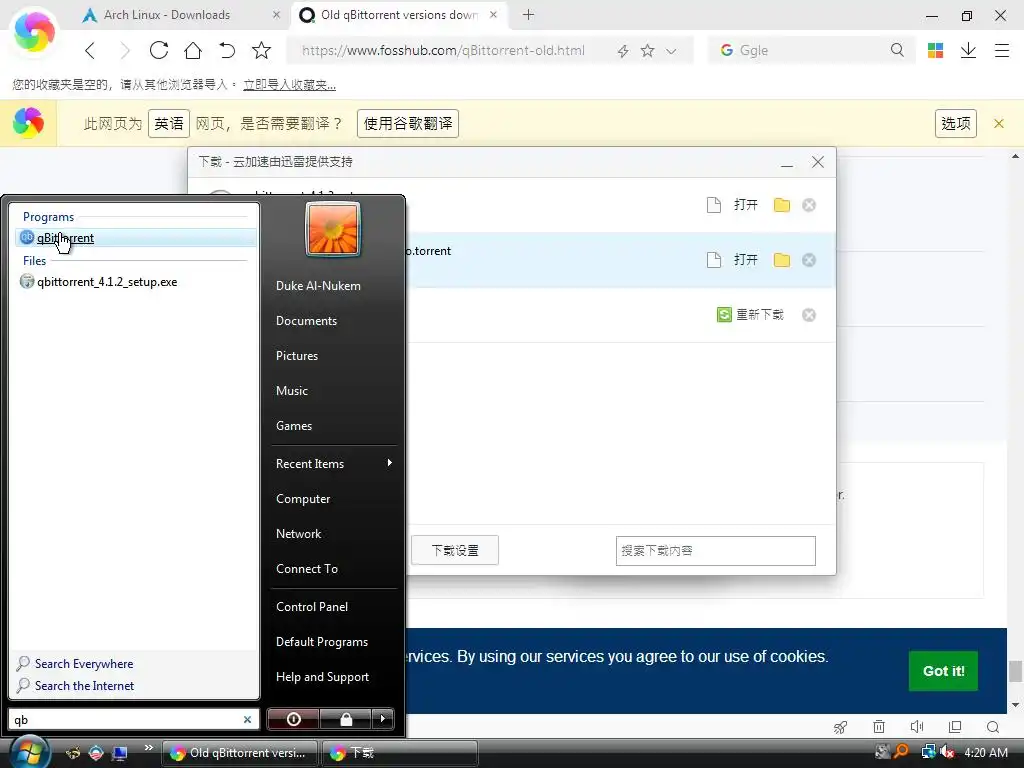This screenshot has width=1024, height=768.
Task: Remove the .torrent download entry
Action: (x=809, y=260)
